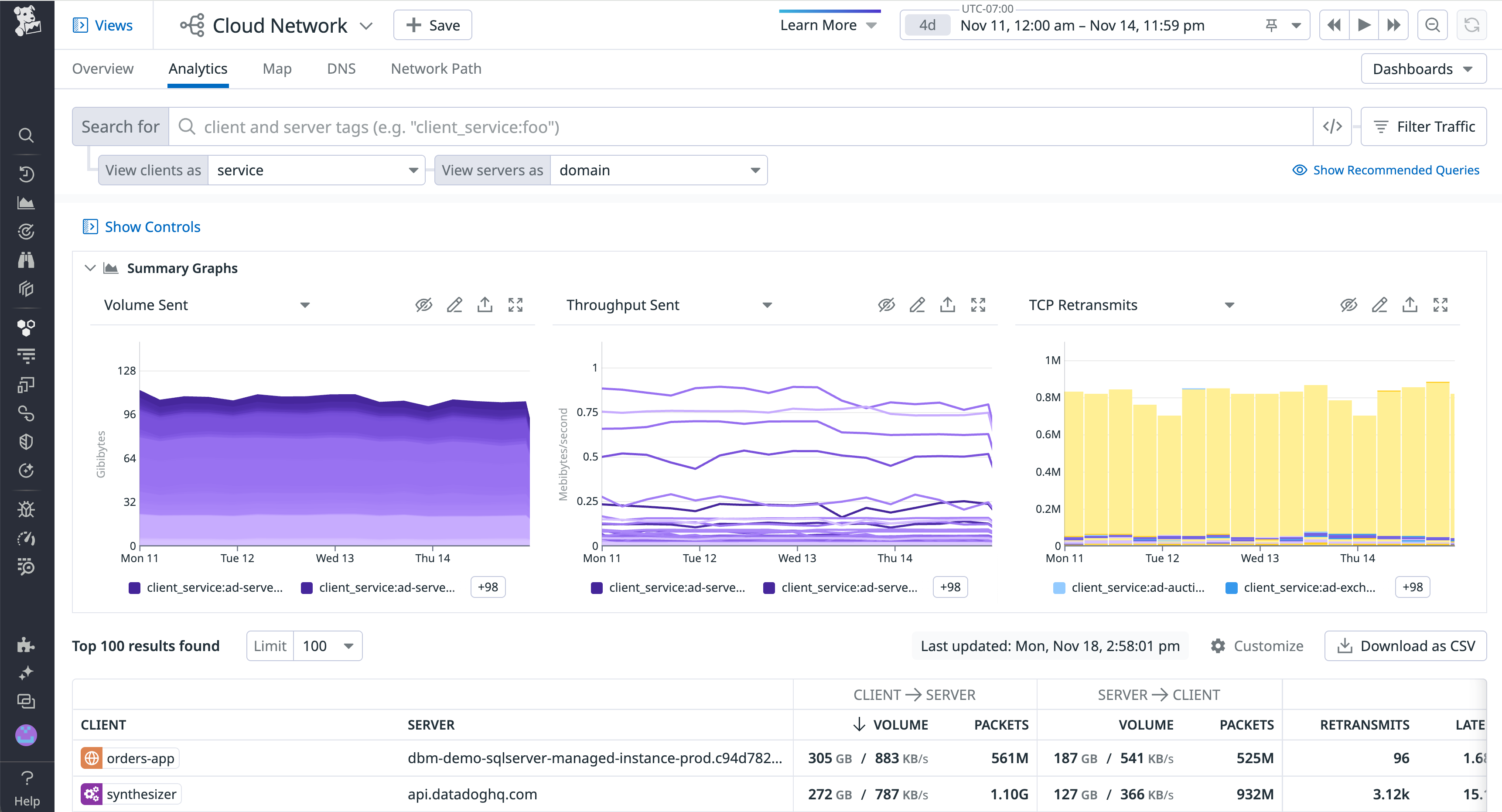Expand the TCP Retransmits graph to fullscreen
This screenshot has height=812, width=1502.
coord(1440,304)
